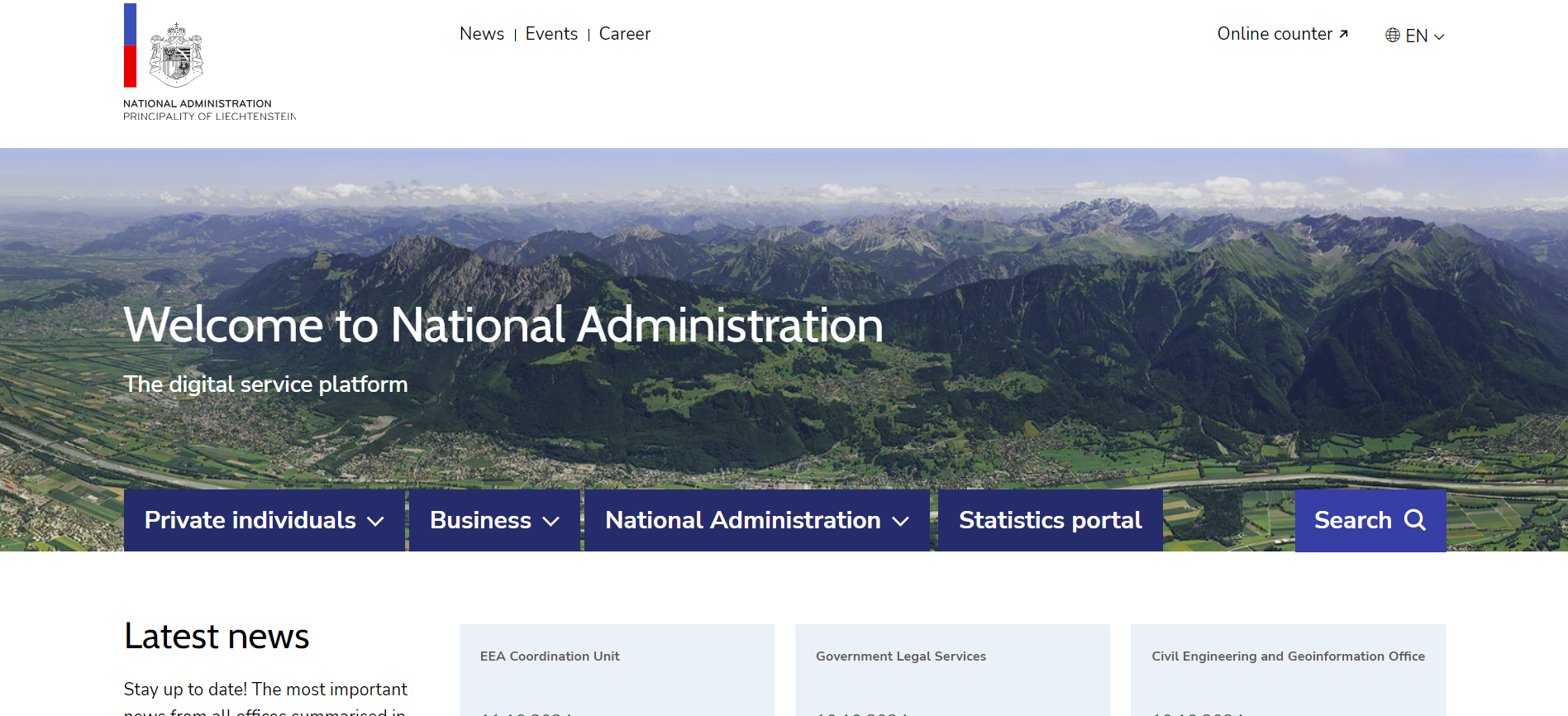Open the News page link
Screen dimensions: 1568x716
click(481, 34)
